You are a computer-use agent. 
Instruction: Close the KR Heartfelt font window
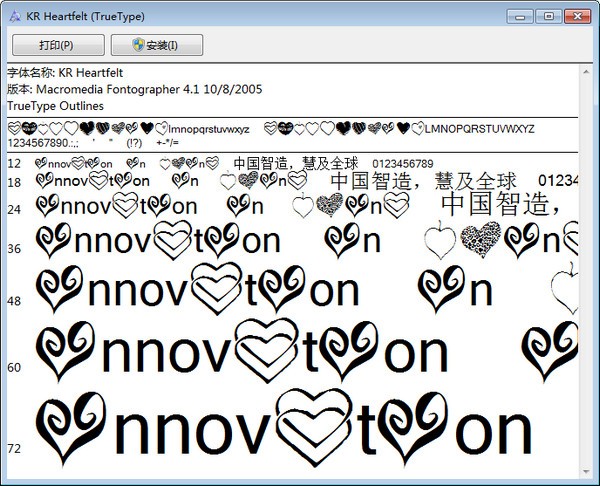tap(577, 16)
